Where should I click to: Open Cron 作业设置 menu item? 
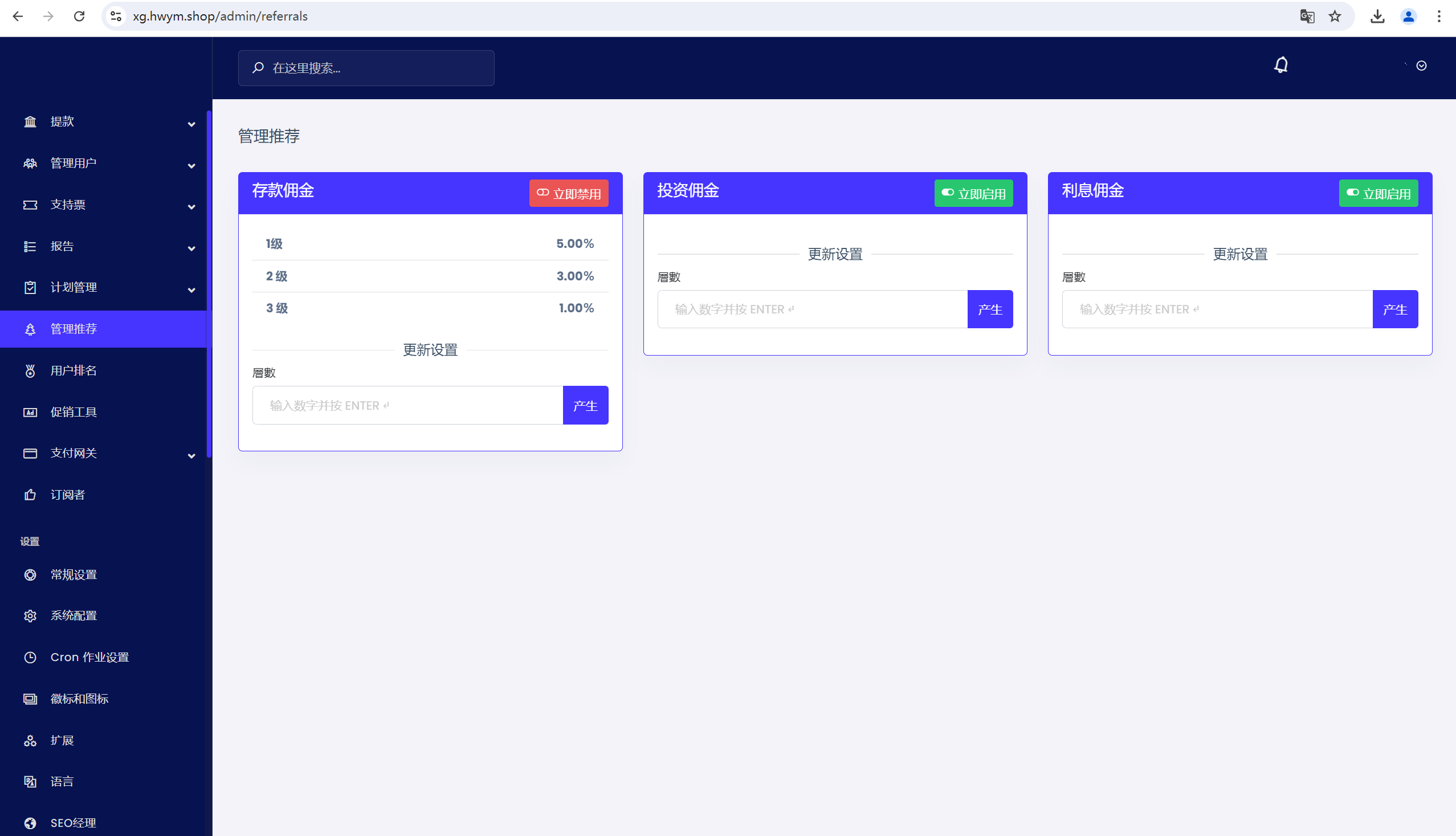pyautogui.click(x=103, y=658)
